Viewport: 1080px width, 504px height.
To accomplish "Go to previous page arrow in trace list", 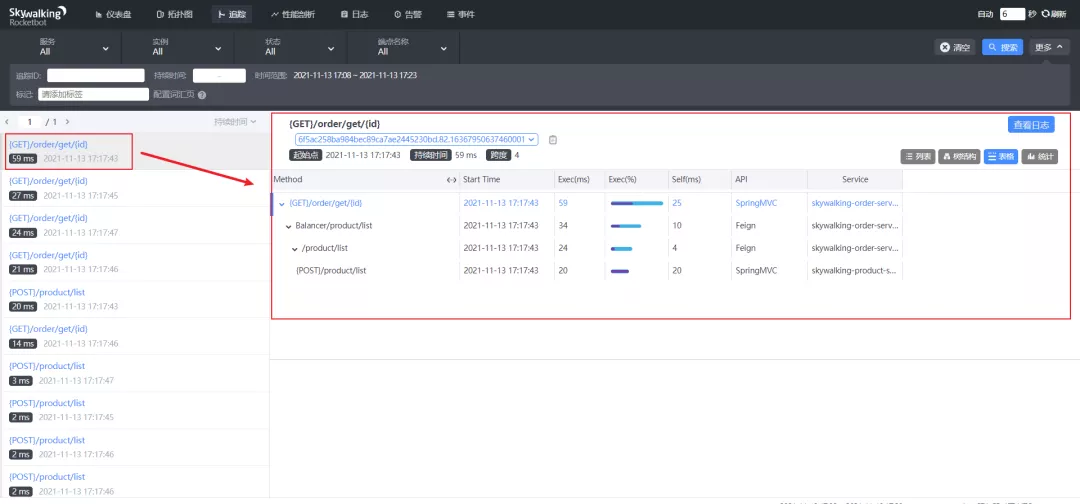I will [x=8, y=122].
